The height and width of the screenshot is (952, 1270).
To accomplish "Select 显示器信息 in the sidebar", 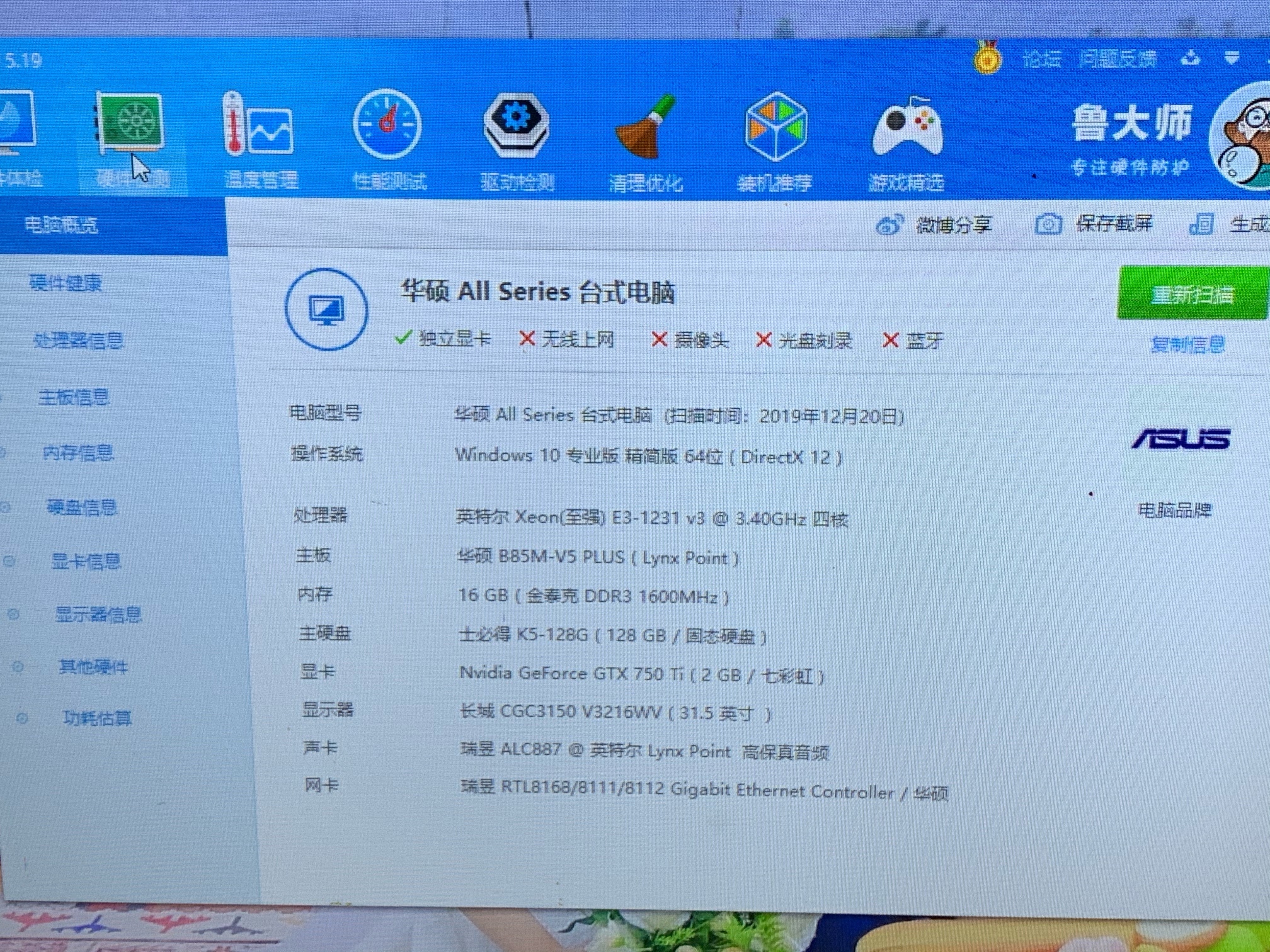I will pyautogui.click(x=98, y=614).
